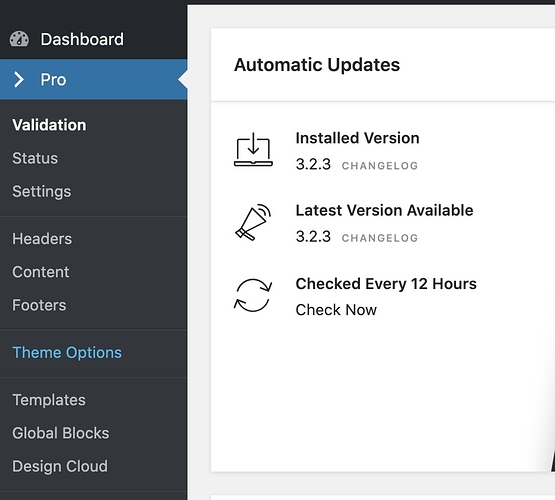Open Theme Options
555x500 pixels.
67,353
